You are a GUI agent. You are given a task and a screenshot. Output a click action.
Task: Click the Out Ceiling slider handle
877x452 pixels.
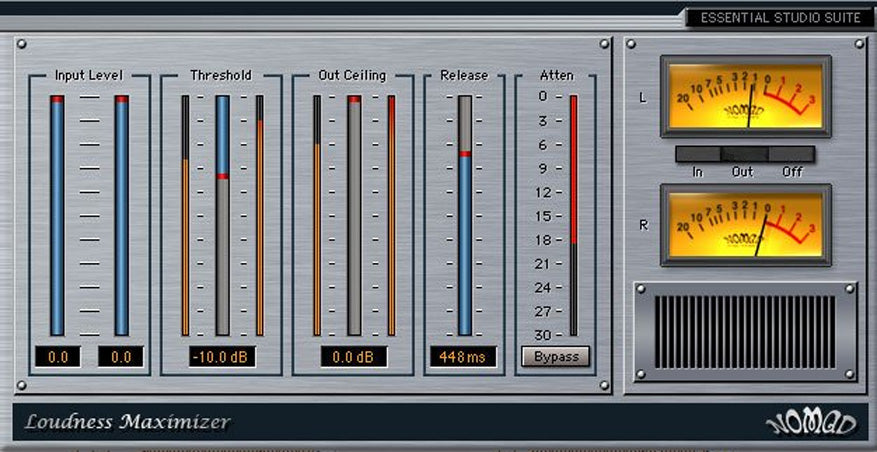(x=354, y=99)
